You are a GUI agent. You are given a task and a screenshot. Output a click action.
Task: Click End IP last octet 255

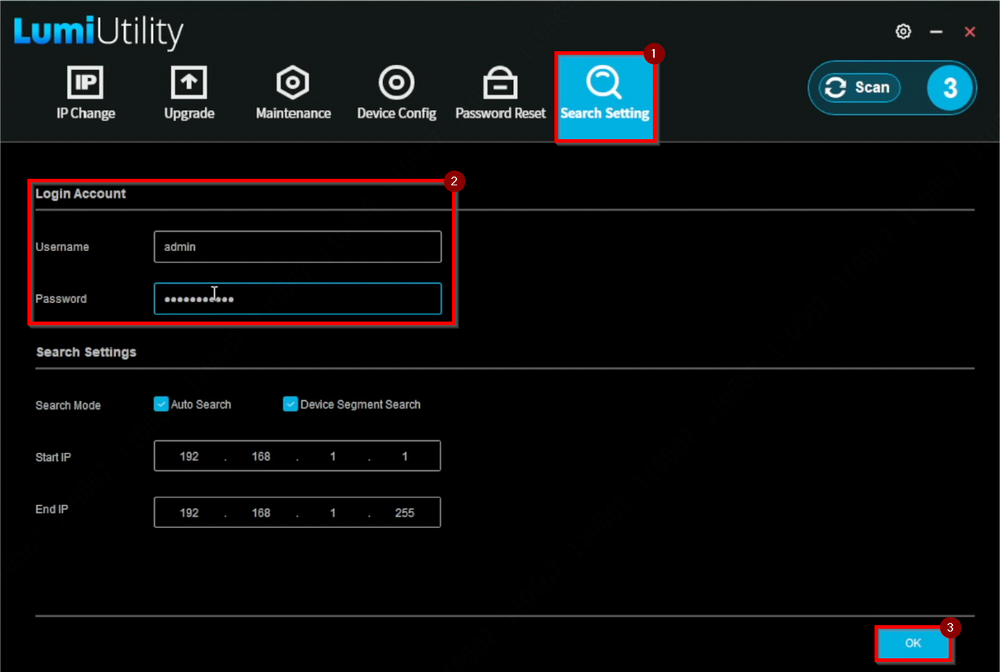click(x=404, y=512)
